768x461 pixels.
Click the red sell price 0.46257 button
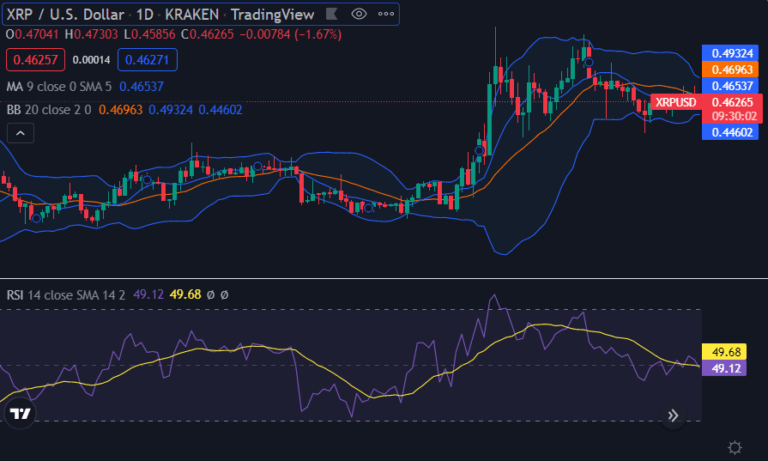tap(35, 60)
